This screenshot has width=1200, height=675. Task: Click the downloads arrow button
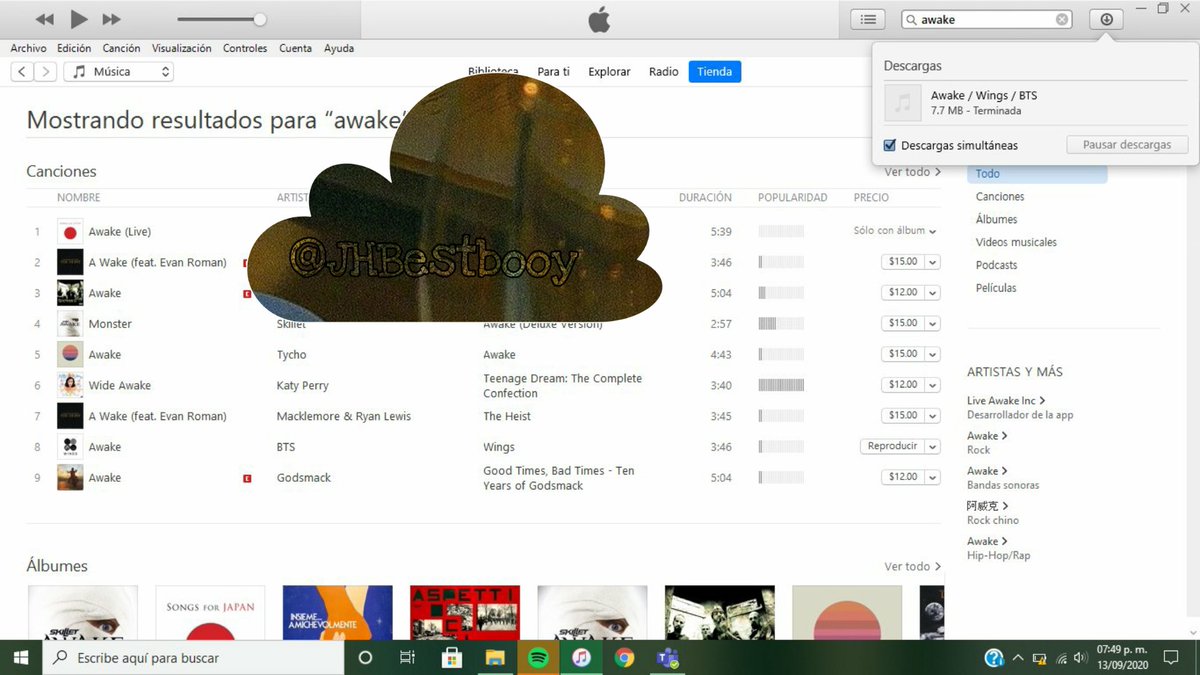click(x=1106, y=19)
